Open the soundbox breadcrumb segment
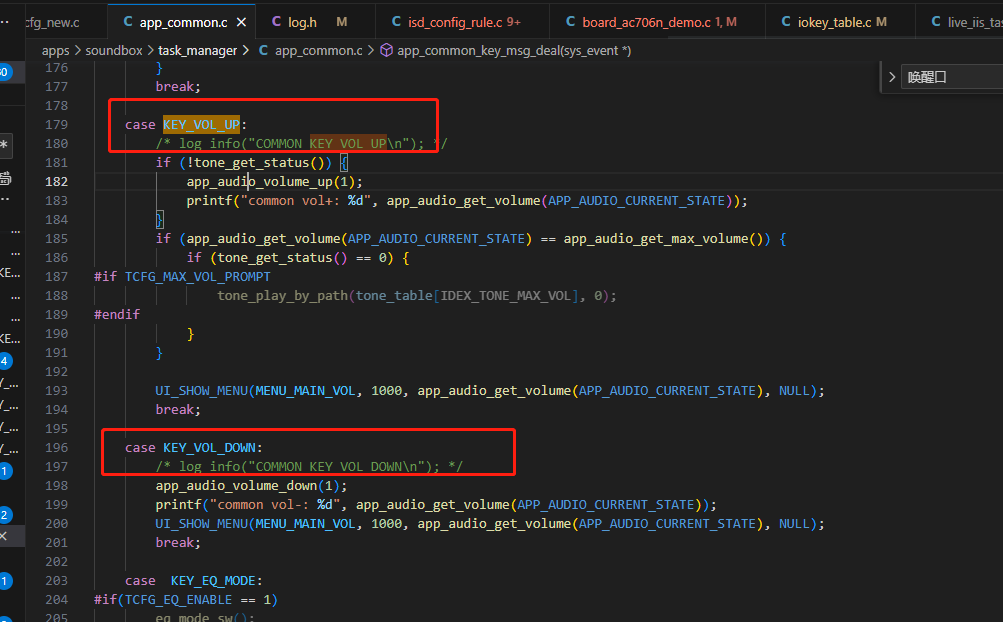 coord(114,51)
